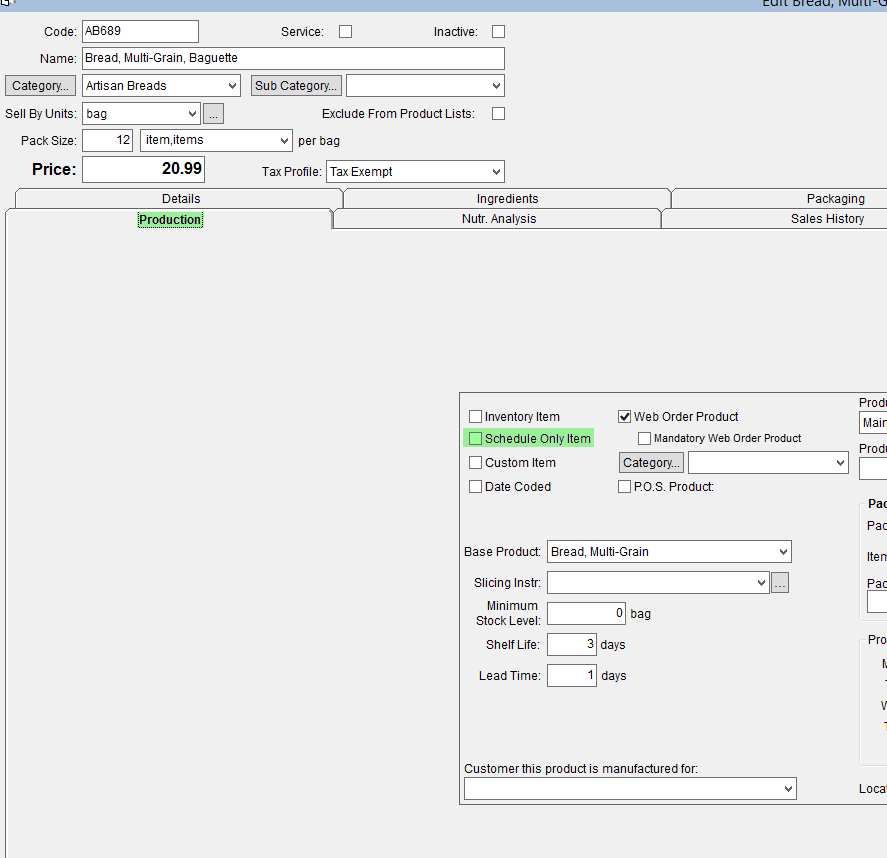Check the Schedule Only Item checkbox

(475, 438)
